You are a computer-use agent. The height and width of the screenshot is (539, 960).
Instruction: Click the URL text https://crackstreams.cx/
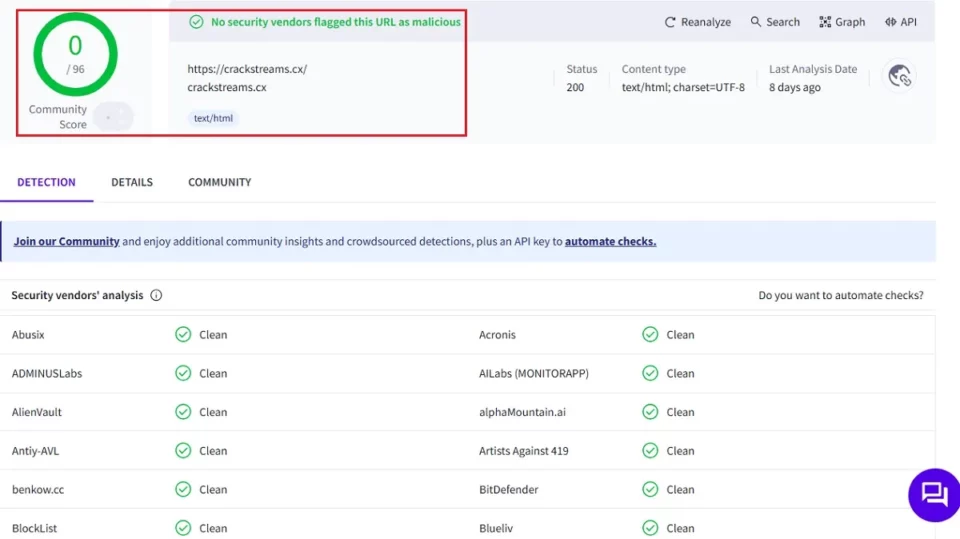click(247, 69)
